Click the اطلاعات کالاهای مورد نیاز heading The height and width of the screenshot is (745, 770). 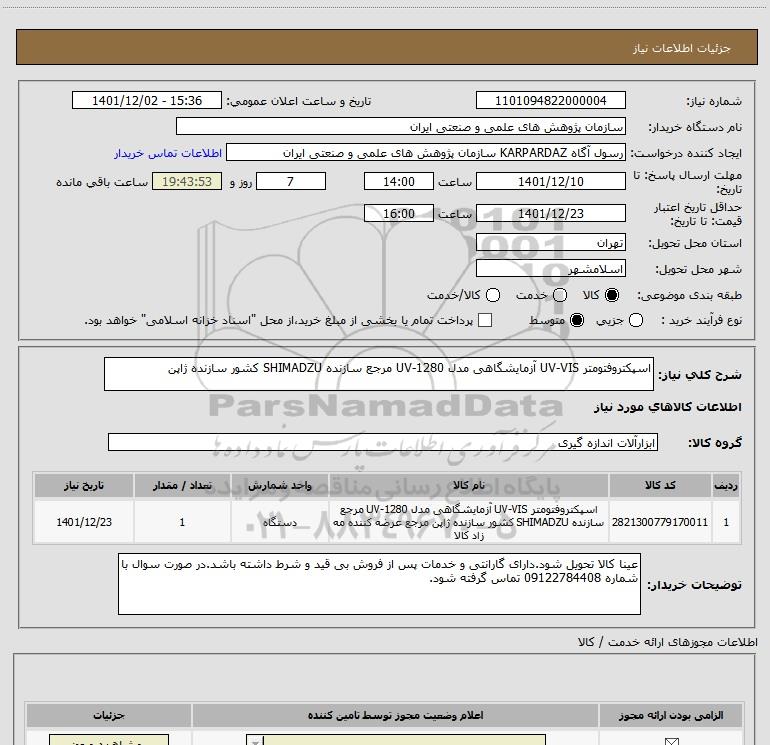pos(667,407)
